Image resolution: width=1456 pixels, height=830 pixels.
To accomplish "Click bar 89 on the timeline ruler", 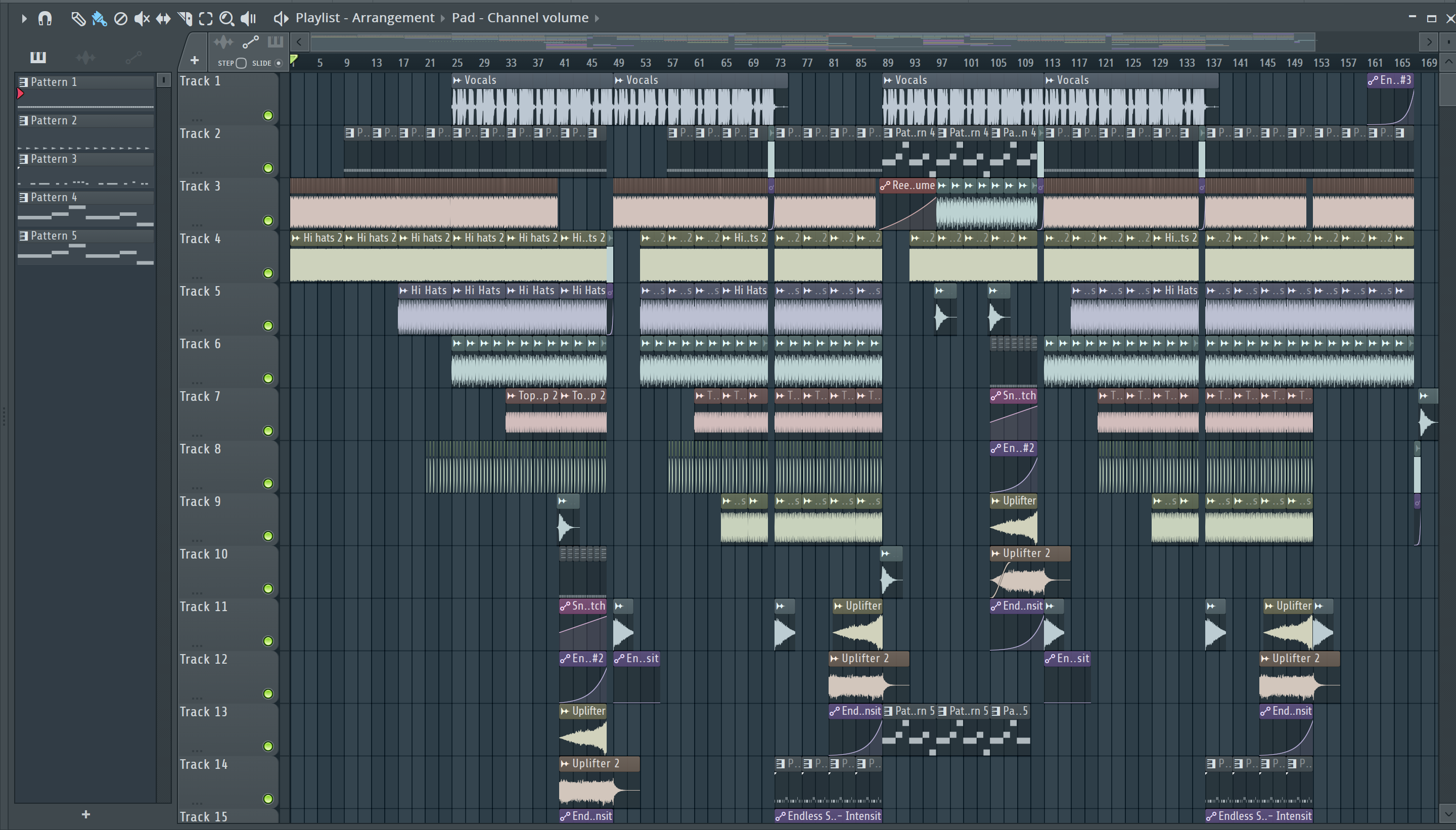I will pos(888,63).
